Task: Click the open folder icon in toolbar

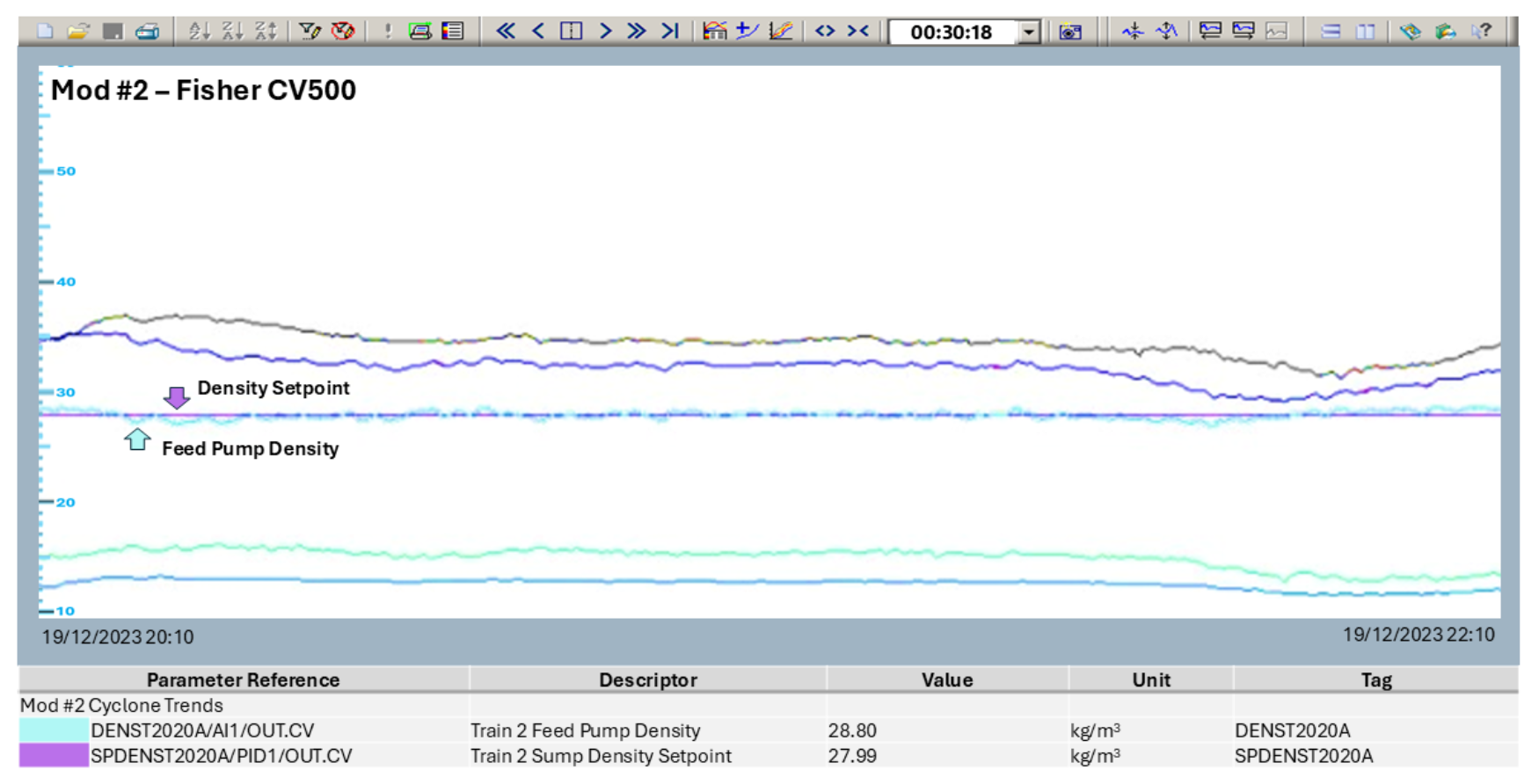Action: pos(78,32)
